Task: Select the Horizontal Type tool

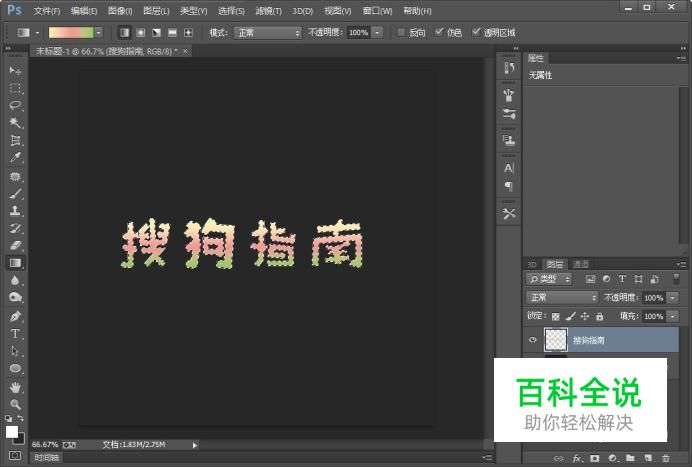Action: point(15,334)
